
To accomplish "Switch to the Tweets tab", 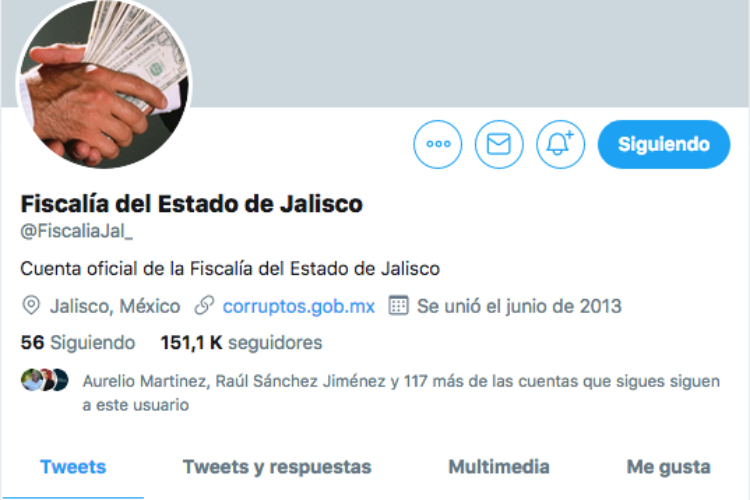I will (x=73, y=467).
